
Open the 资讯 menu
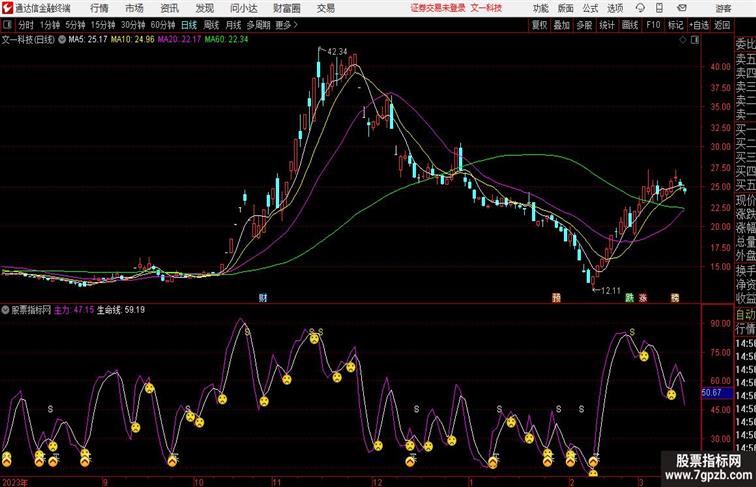point(170,8)
